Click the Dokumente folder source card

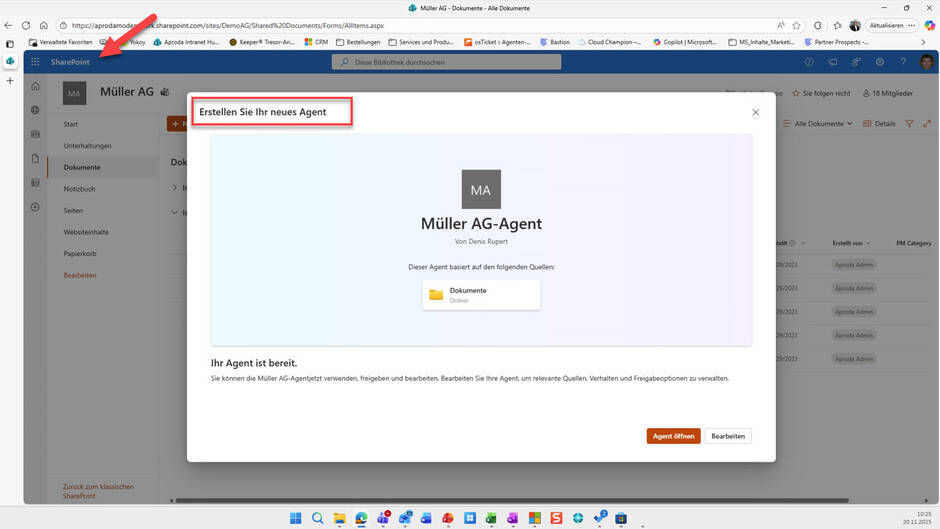point(481,294)
